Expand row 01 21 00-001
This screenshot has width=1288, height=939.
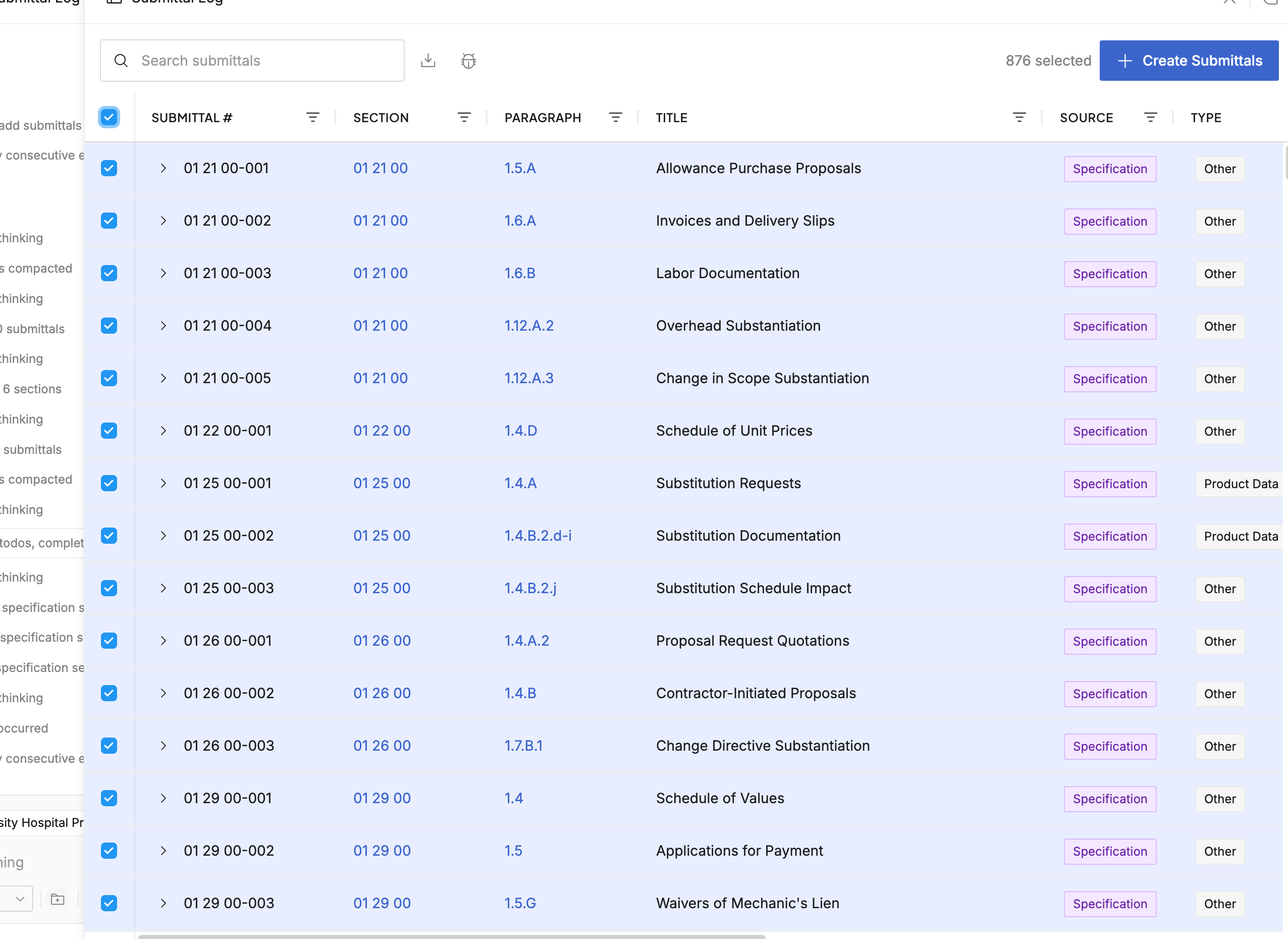tap(163, 168)
